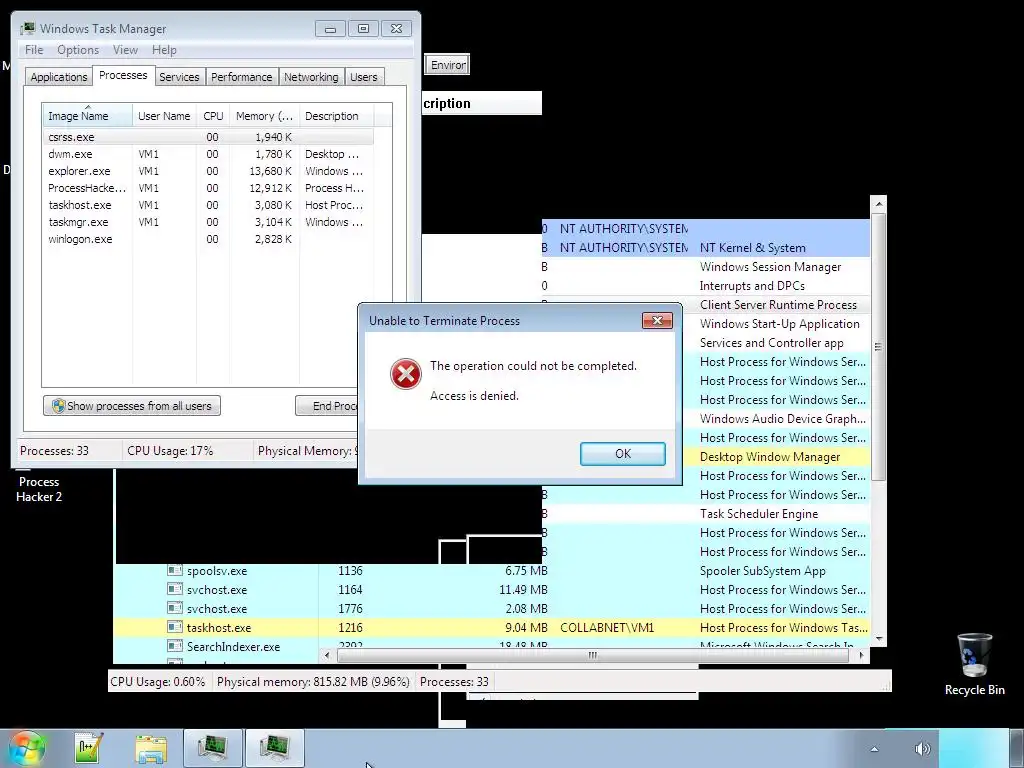Open the Windows Start menu

(25, 748)
